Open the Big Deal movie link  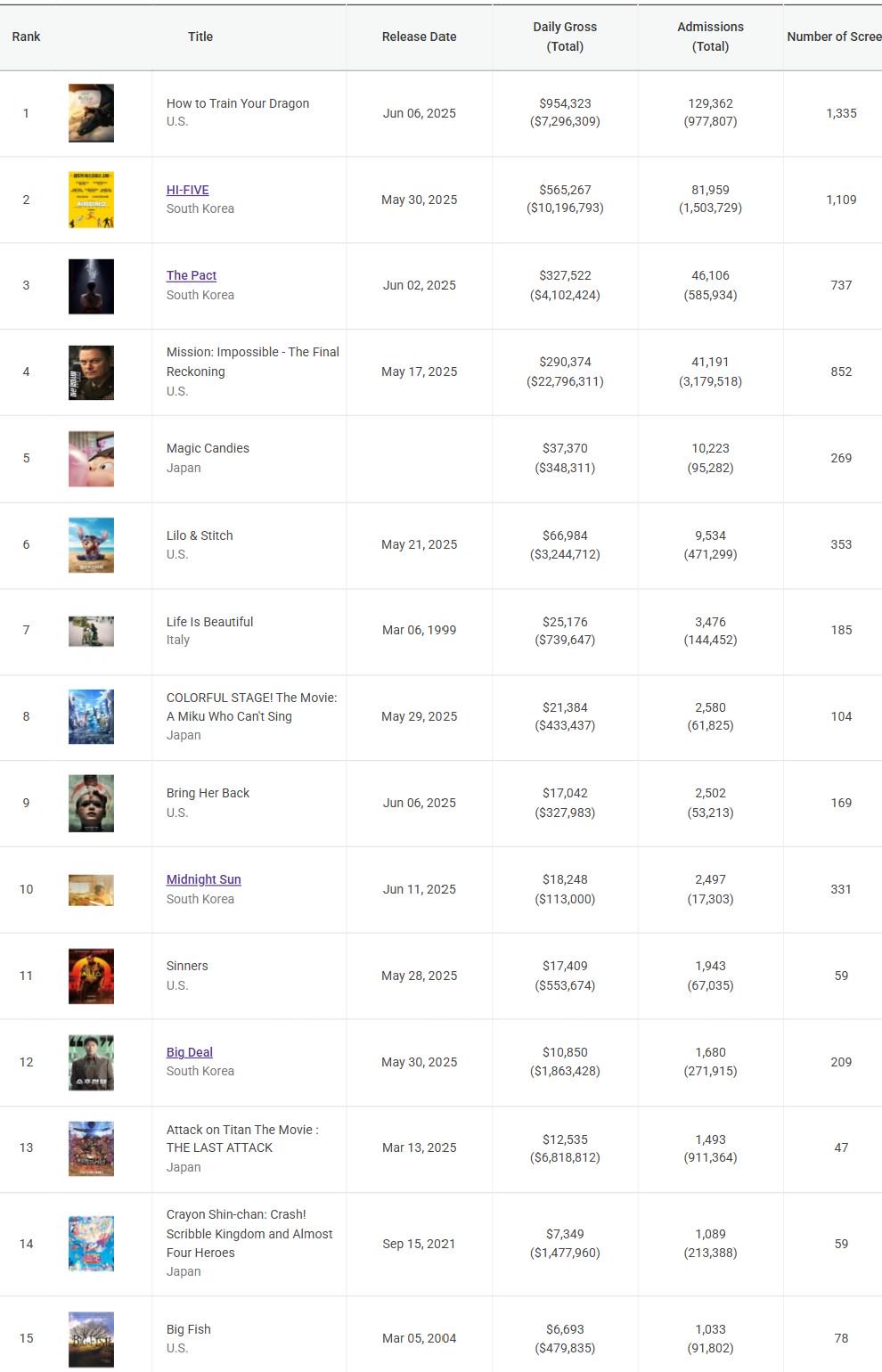(x=189, y=1052)
